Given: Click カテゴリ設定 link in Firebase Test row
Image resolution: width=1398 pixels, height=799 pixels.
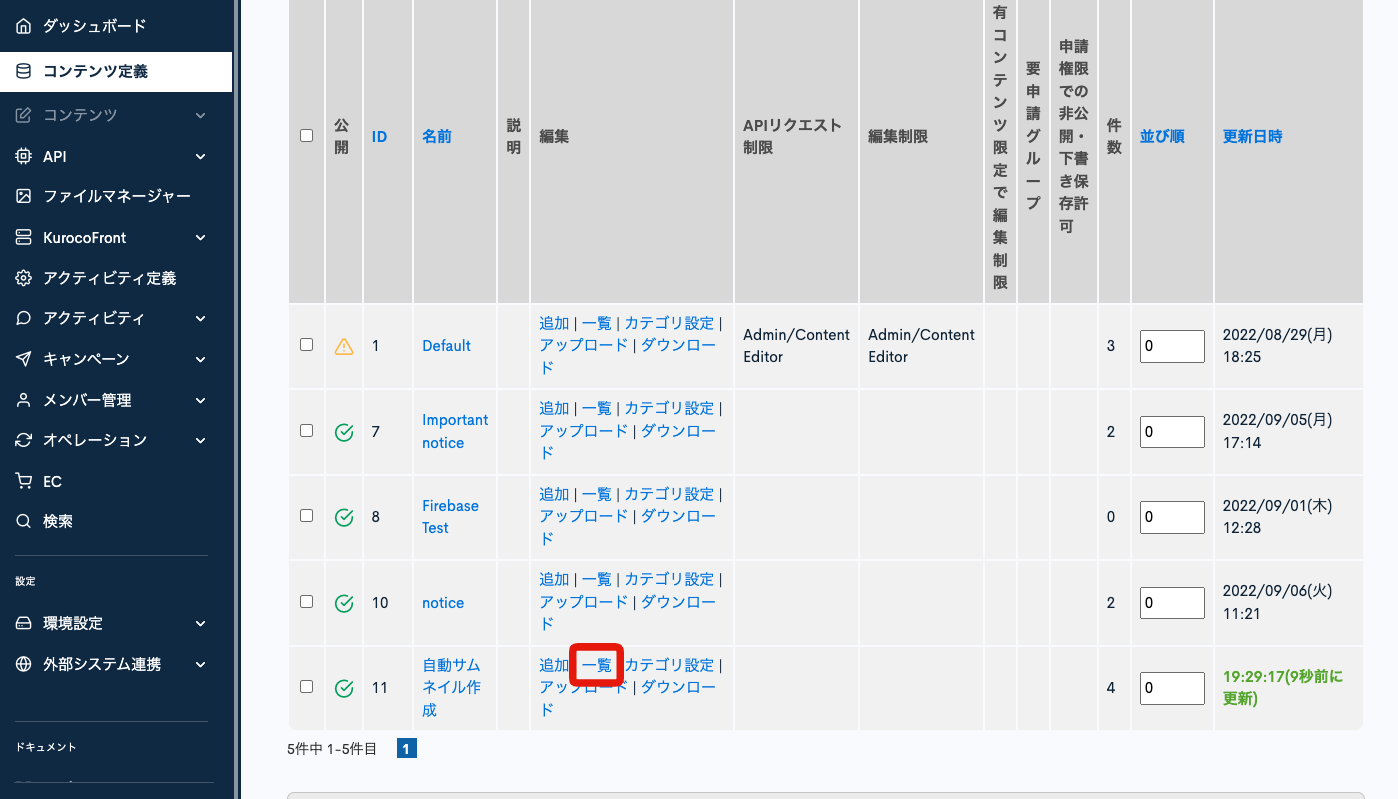Looking at the screenshot, I should 670,494.
